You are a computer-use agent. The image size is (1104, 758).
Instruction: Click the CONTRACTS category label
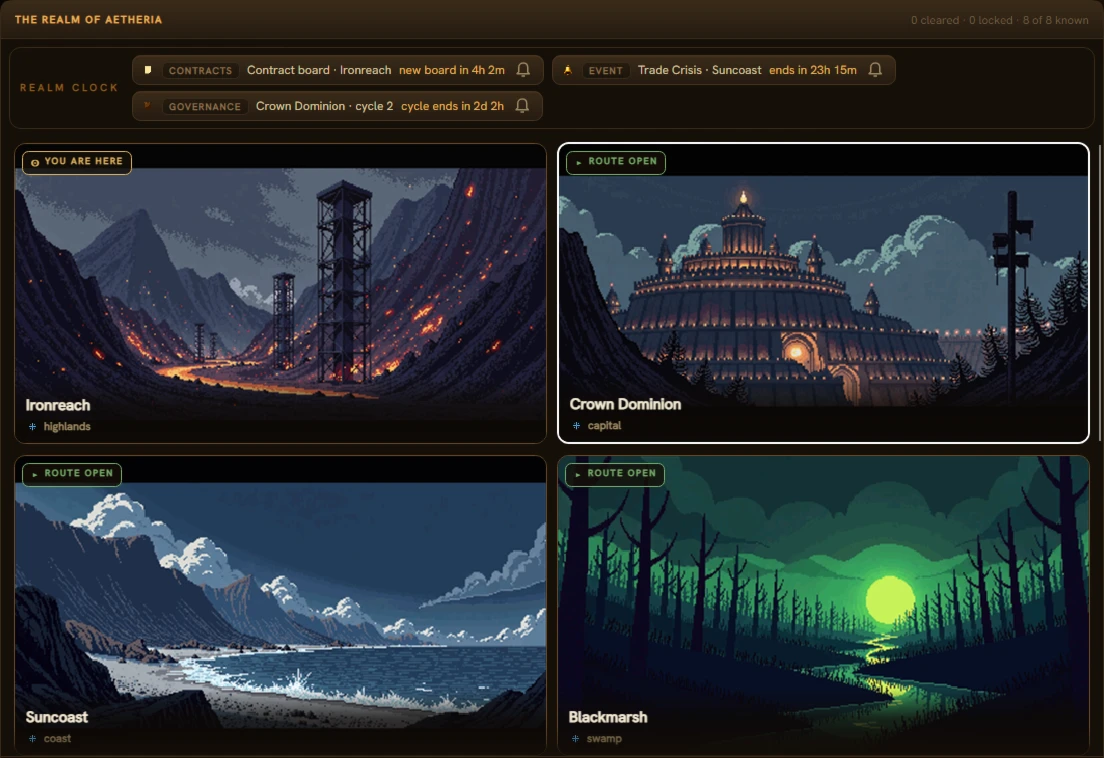(x=200, y=70)
